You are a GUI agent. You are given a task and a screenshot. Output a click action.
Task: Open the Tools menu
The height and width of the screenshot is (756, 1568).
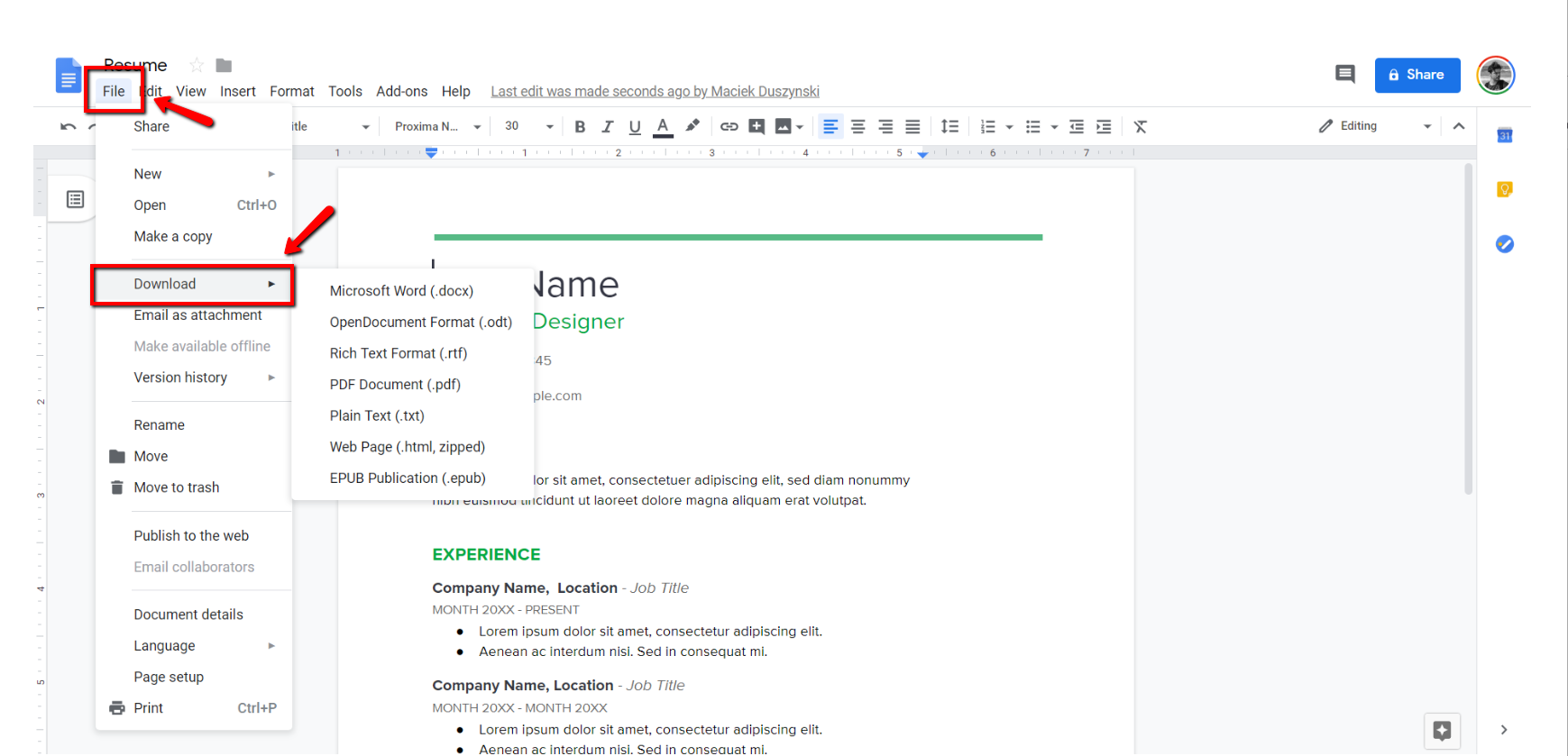[x=345, y=91]
